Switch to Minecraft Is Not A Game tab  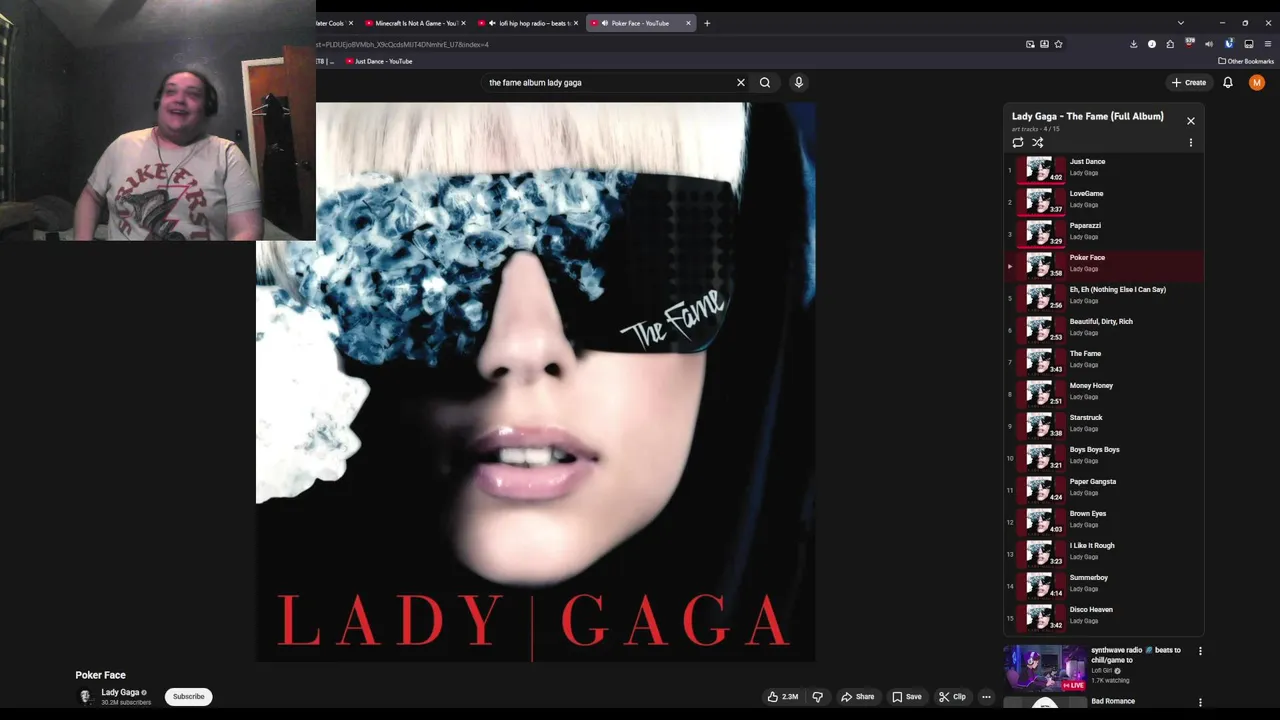click(414, 23)
